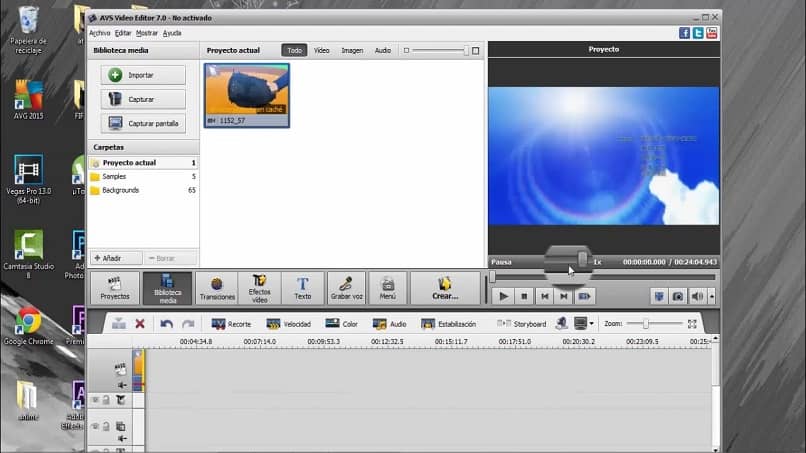Switch to Storyboard view
The width and height of the screenshot is (806, 453).
pos(521,324)
